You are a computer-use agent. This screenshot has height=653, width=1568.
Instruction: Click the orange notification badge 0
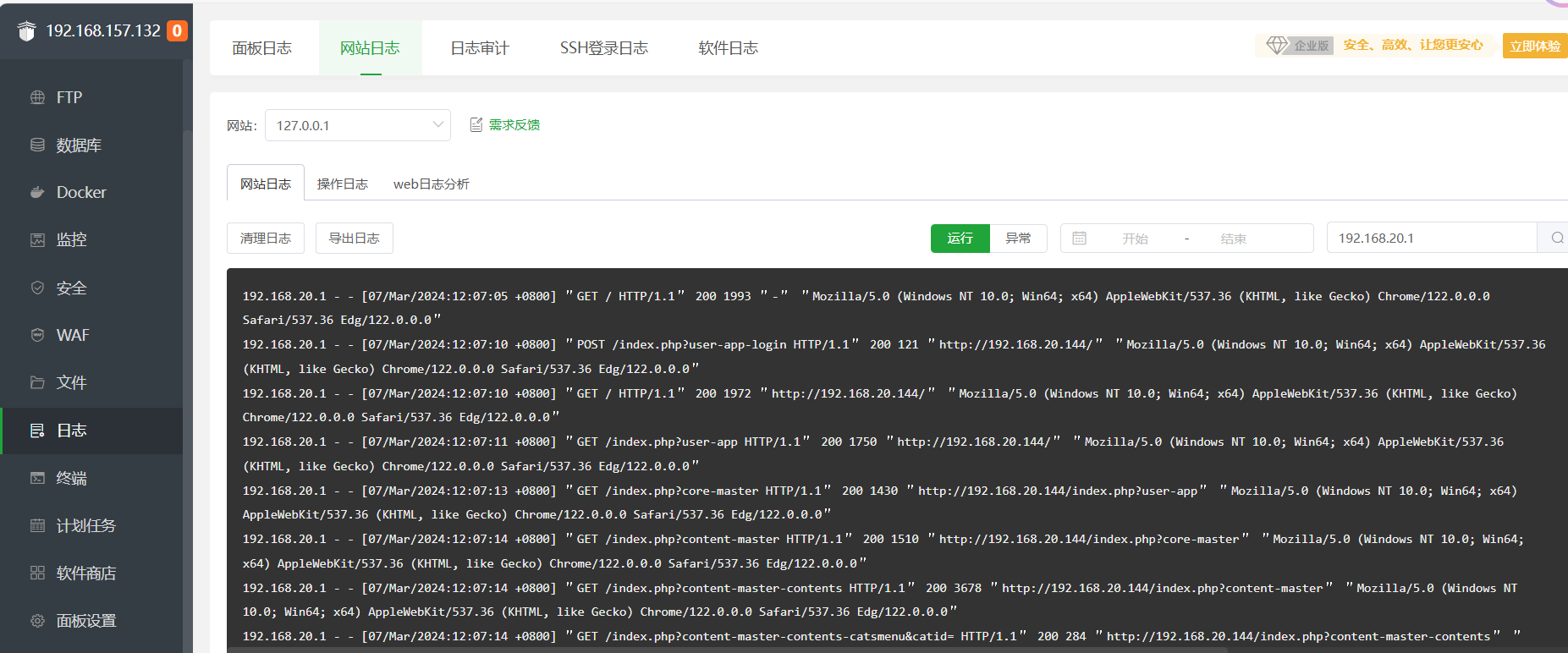(177, 31)
